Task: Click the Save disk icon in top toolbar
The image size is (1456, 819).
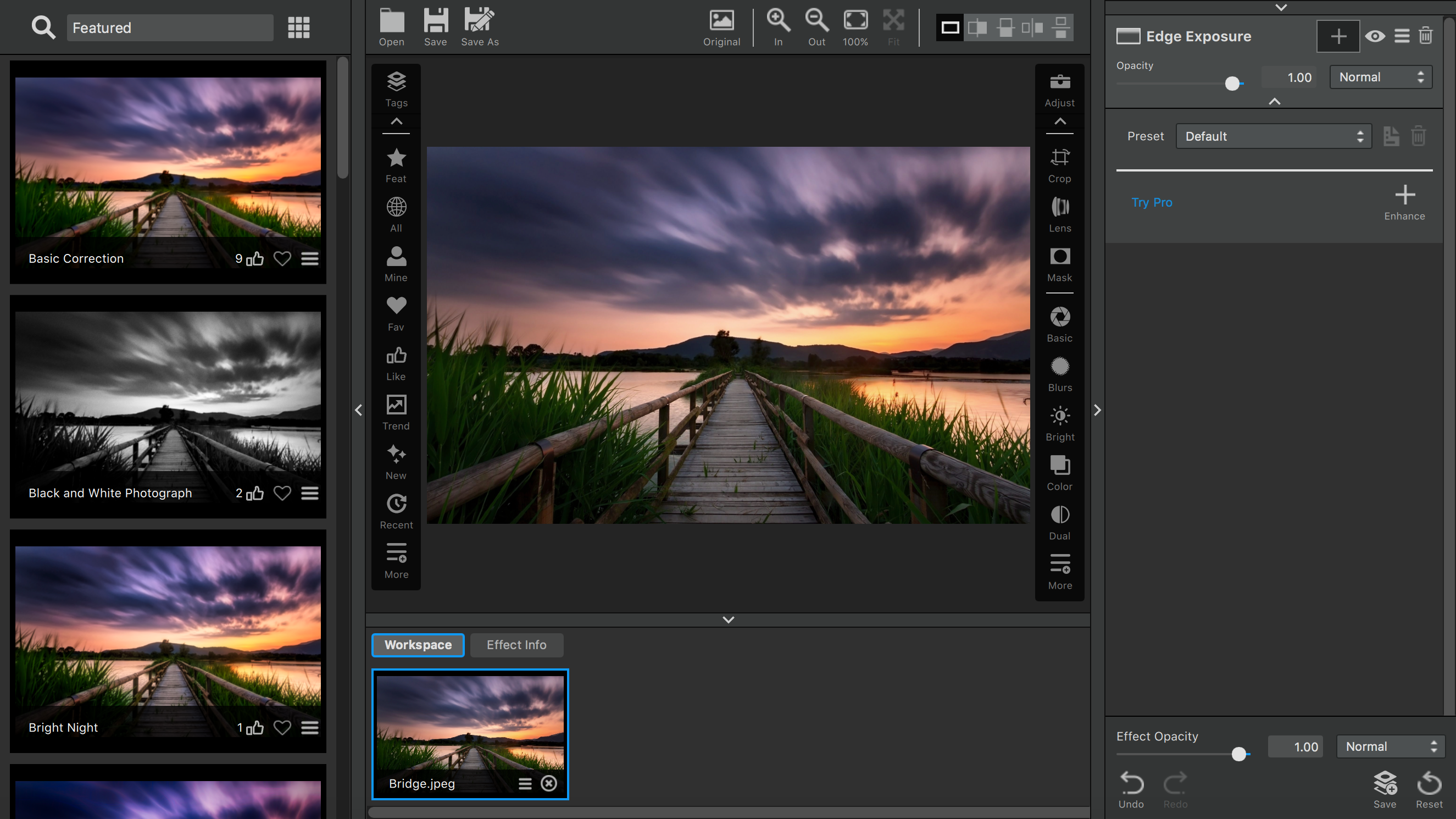Action: click(x=435, y=26)
